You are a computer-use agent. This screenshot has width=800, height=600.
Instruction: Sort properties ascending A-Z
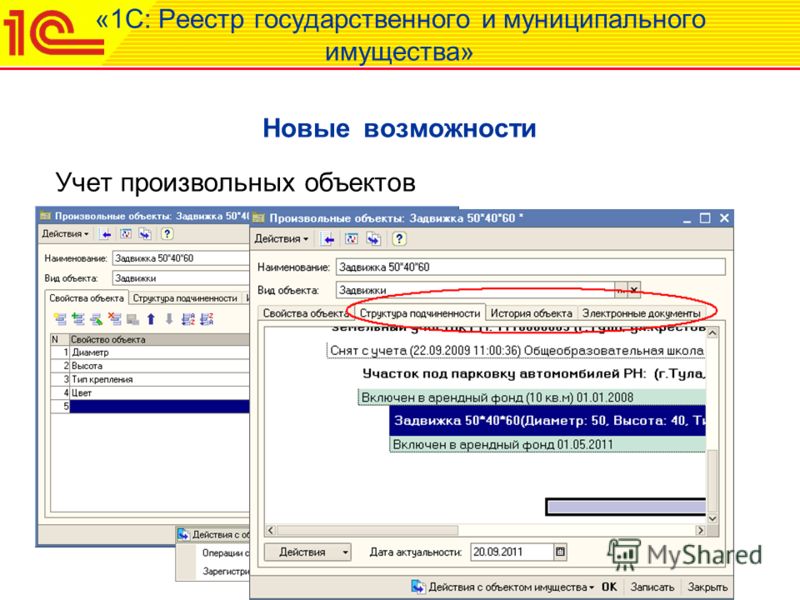(188, 319)
